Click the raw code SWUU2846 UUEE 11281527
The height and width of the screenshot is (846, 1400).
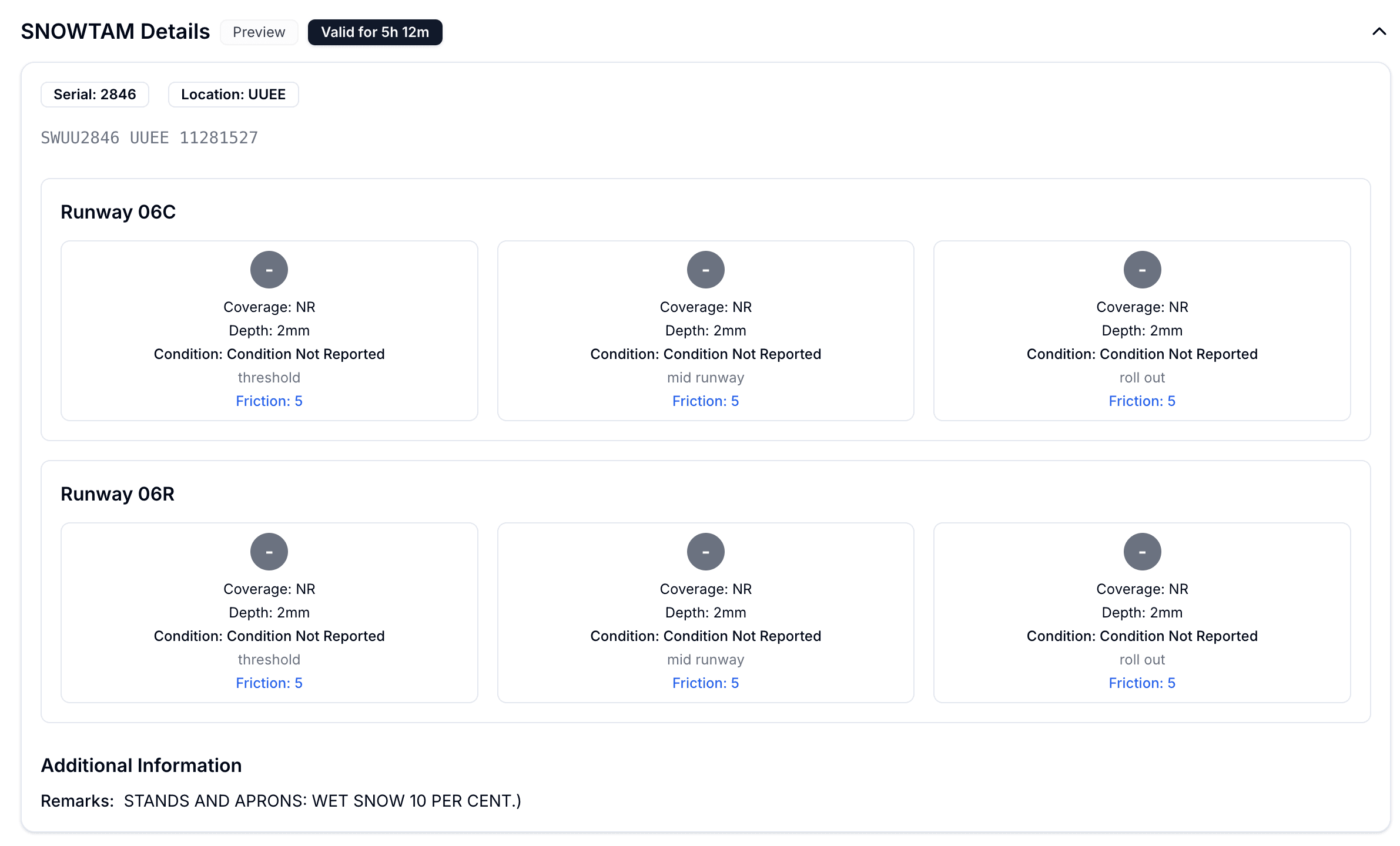coord(149,138)
